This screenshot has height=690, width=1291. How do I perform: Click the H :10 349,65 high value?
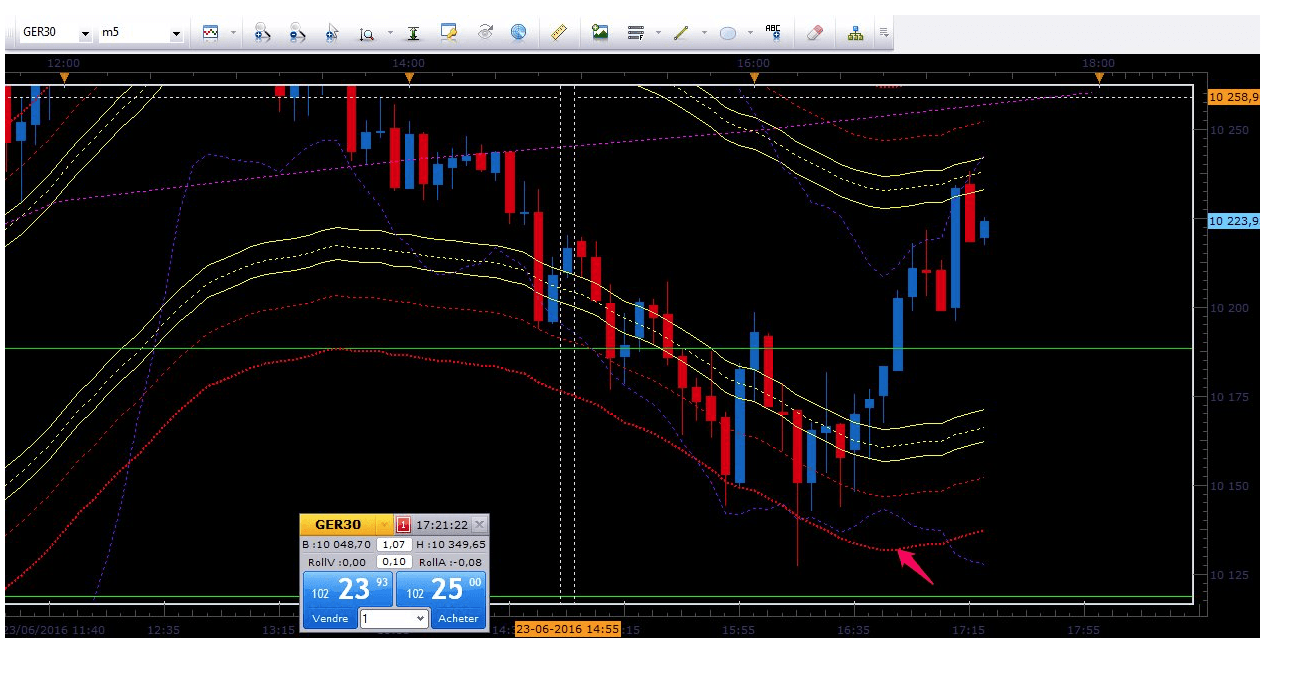pyautogui.click(x=451, y=545)
